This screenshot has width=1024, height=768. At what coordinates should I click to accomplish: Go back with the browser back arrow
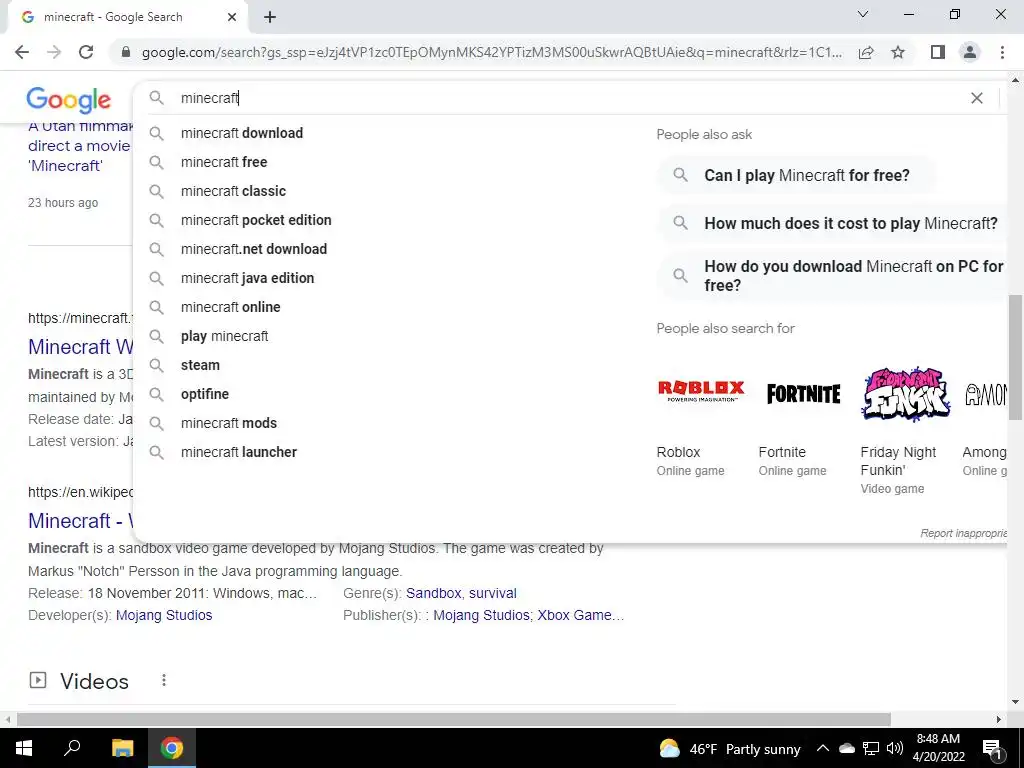[x=22, y=52]
